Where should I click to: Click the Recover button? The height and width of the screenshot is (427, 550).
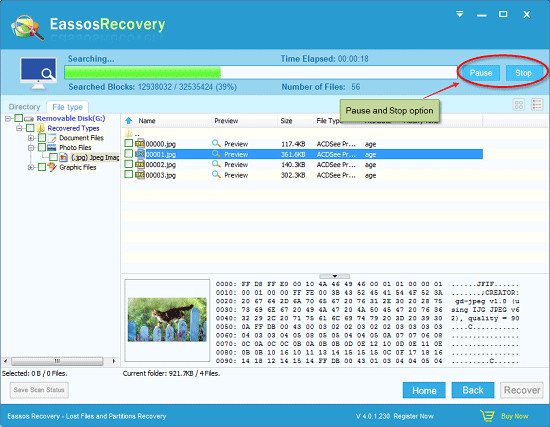point(522,390)
